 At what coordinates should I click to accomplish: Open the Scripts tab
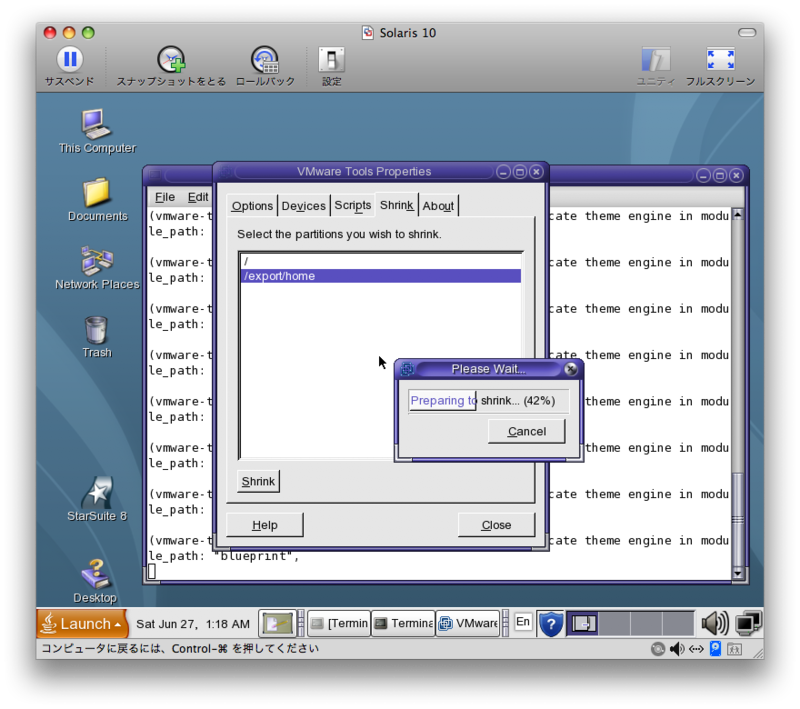coord(353,205)
